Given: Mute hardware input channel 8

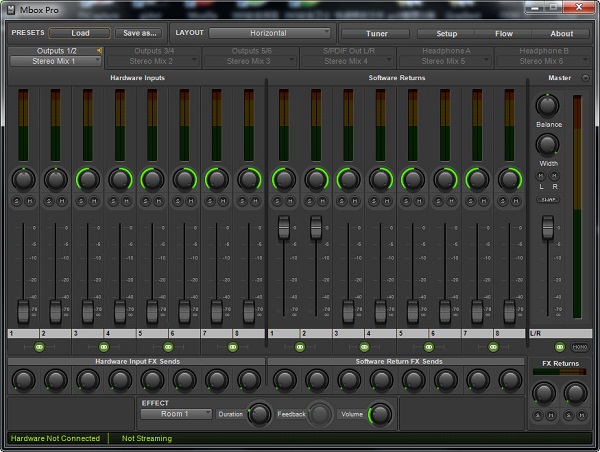Looking at the screenshot, I should pos(255,201).
